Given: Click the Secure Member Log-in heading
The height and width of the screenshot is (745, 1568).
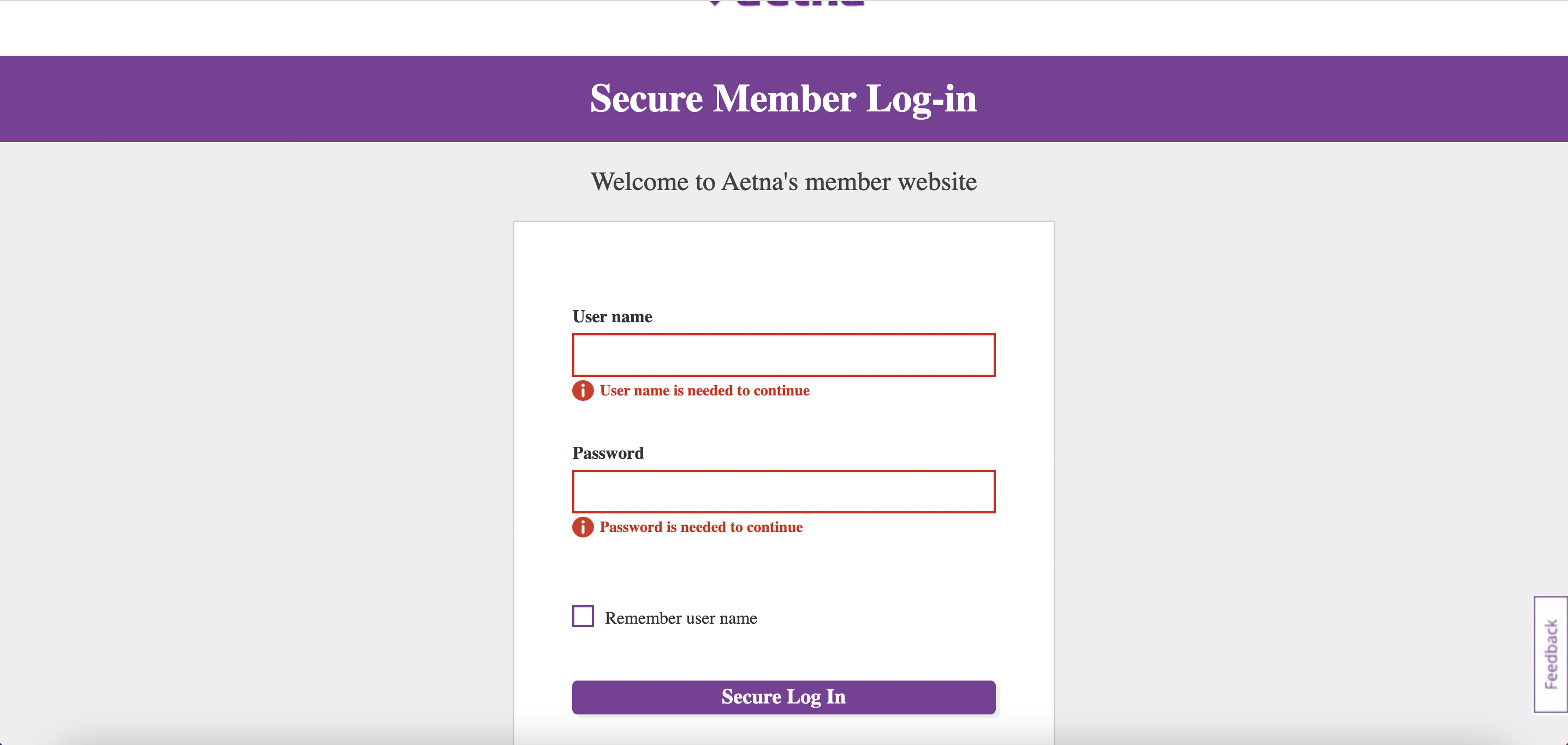Looking at the screenshot, I should pos(783,99).
